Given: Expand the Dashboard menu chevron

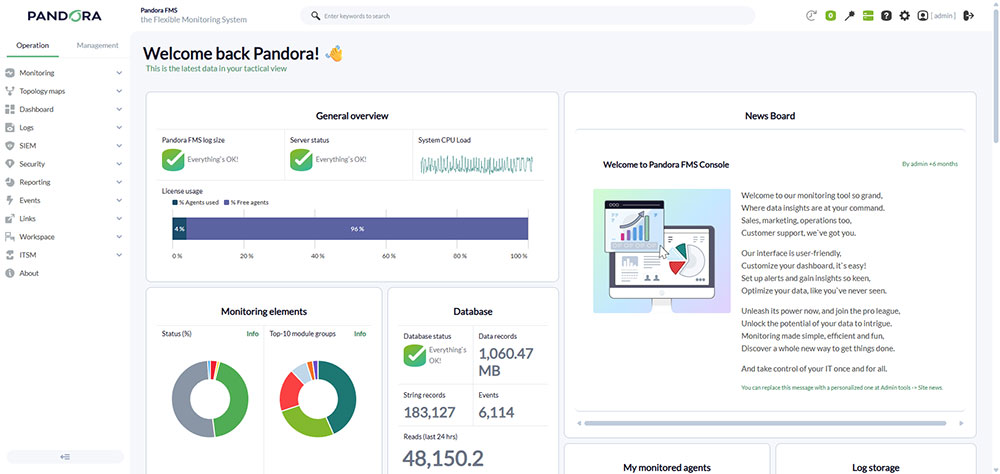Looking at the screenshot, I should [119, 110].
